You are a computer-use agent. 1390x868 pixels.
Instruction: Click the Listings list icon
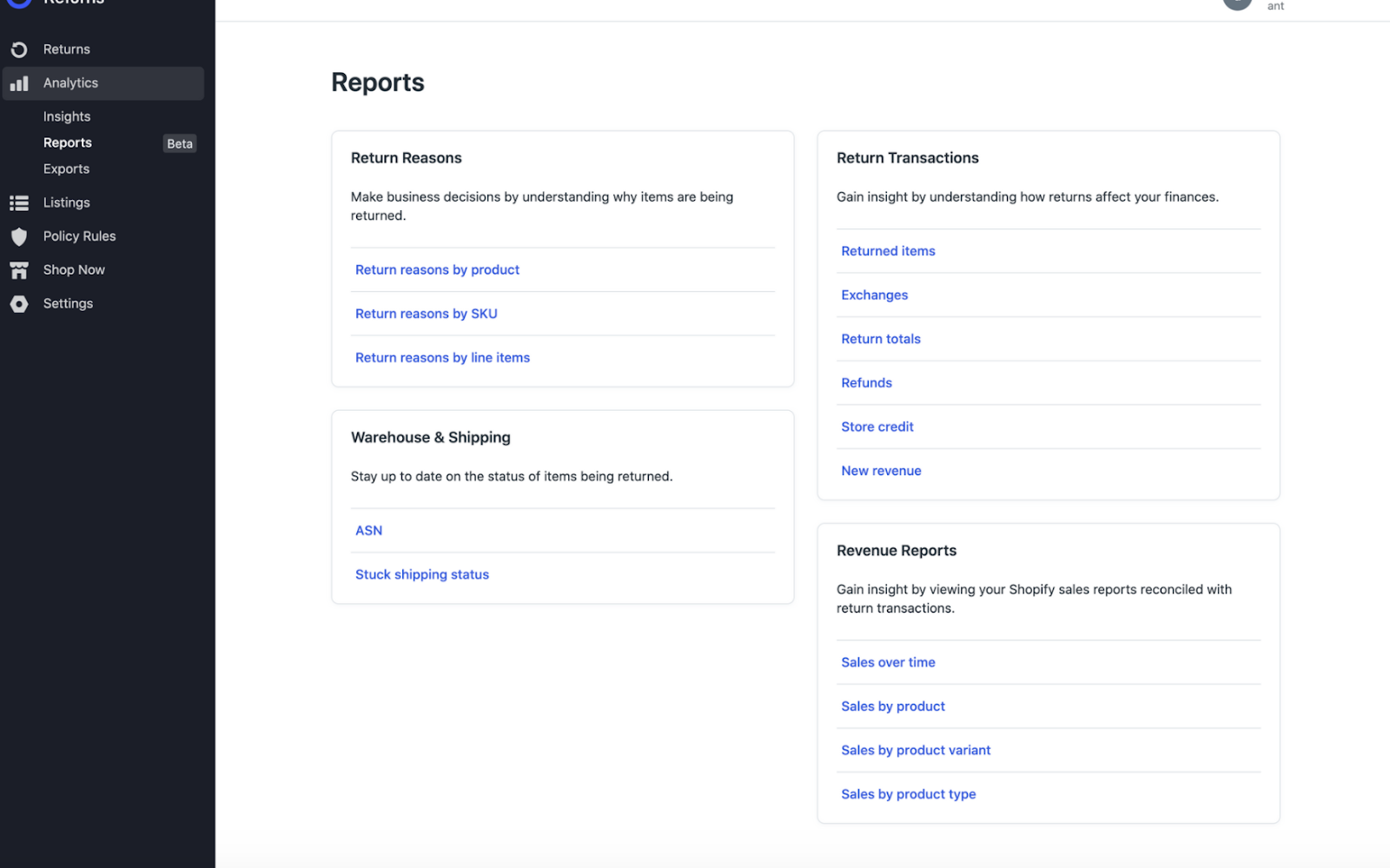tap(19, 203)
